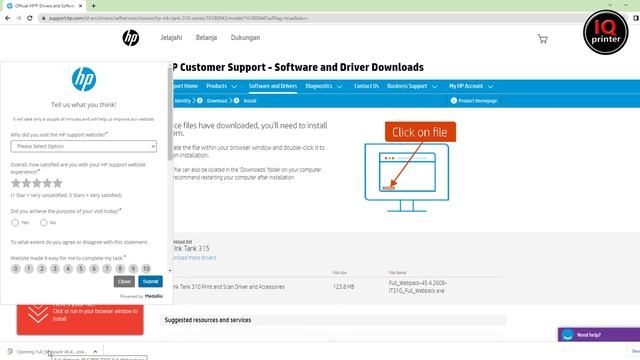The image size is (640, 360).
Task: Click the Need help chat bubble icon
Action: coord(567,335)
